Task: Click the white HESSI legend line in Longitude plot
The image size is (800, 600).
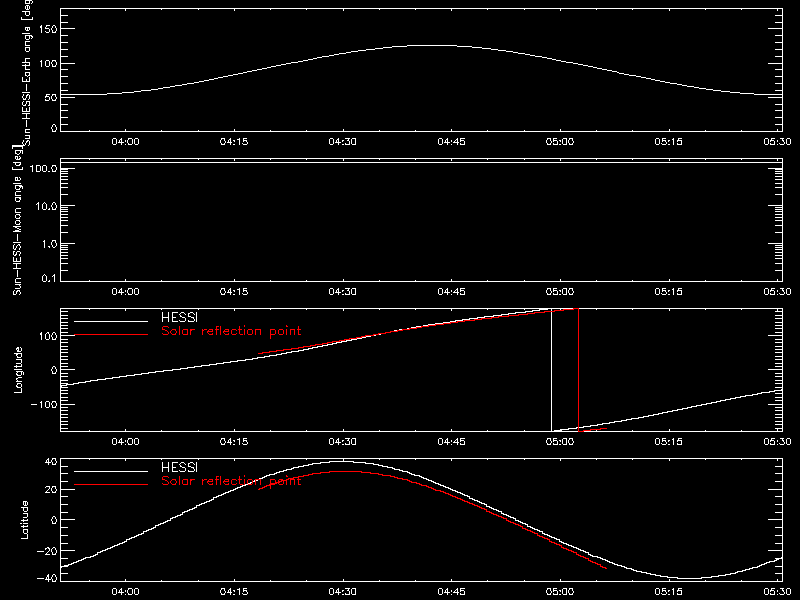Action: pyautogui.click(x=111, y=321)
